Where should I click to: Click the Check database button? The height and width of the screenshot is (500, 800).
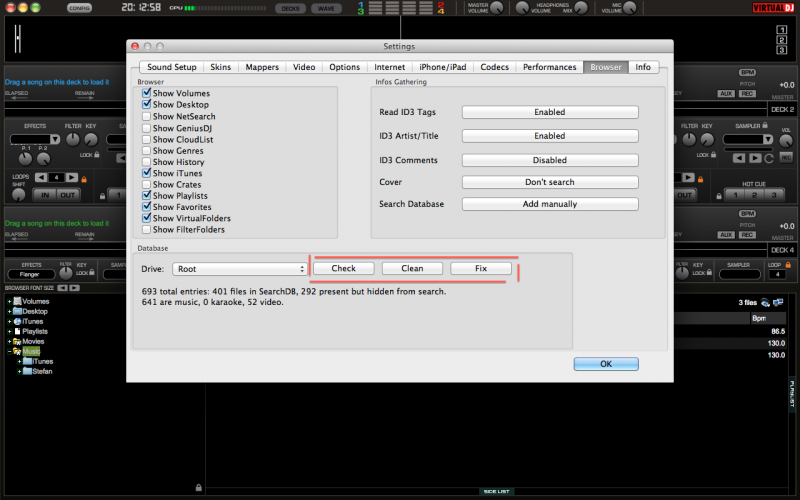[343, 268]
